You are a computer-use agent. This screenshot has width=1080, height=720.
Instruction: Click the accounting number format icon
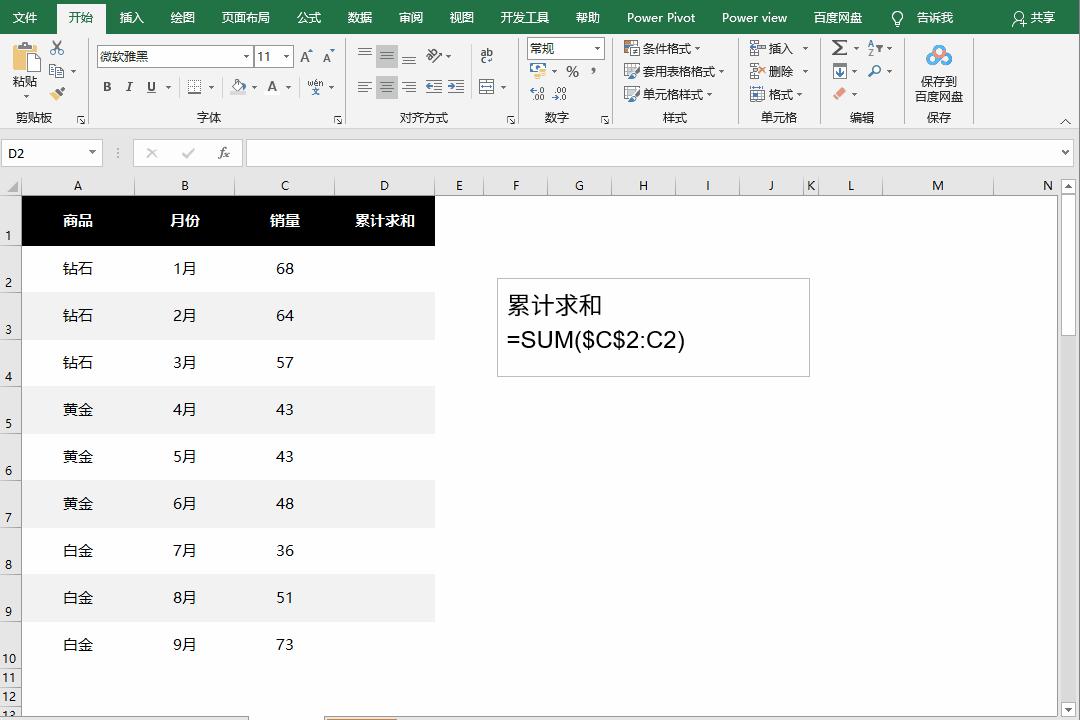(x=538, y=71)
